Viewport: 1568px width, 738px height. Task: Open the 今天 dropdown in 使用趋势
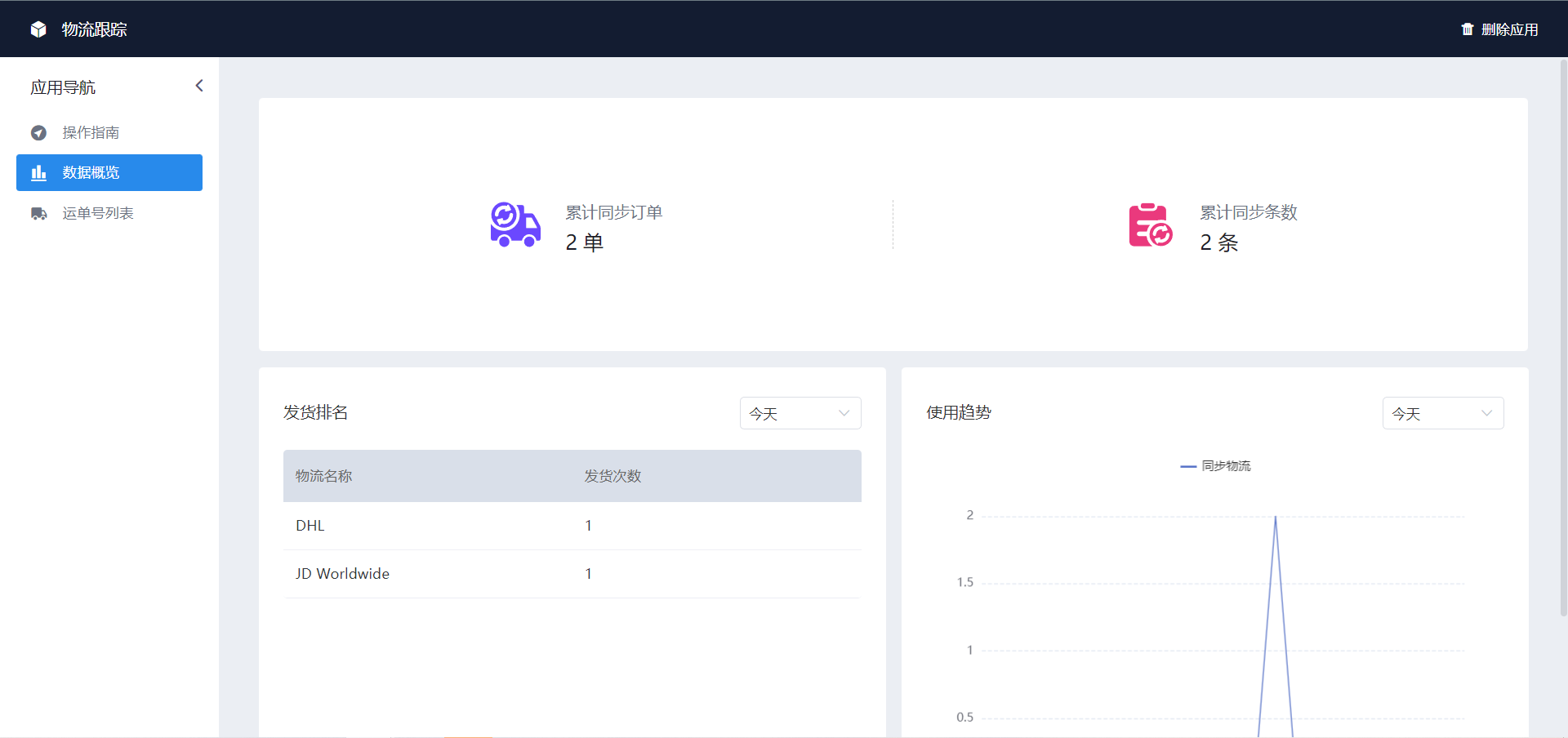coord(1443,413)
